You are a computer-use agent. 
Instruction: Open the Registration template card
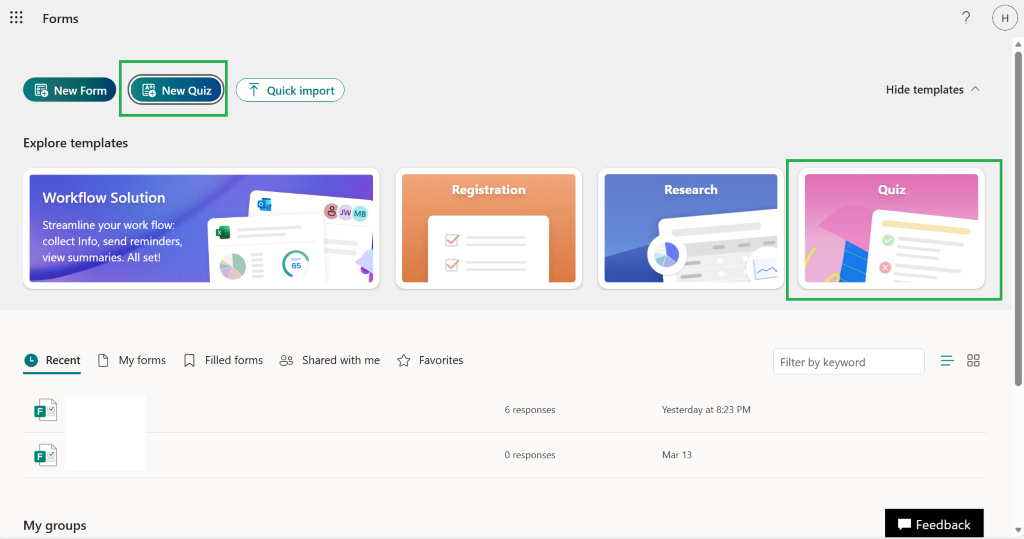pyautogui.click(x=488, y=228)
